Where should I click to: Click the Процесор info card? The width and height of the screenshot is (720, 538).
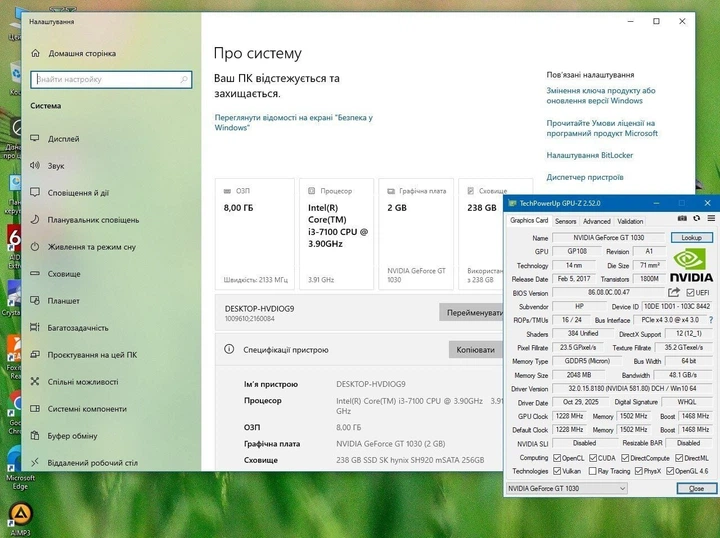[x=337, y=234]
